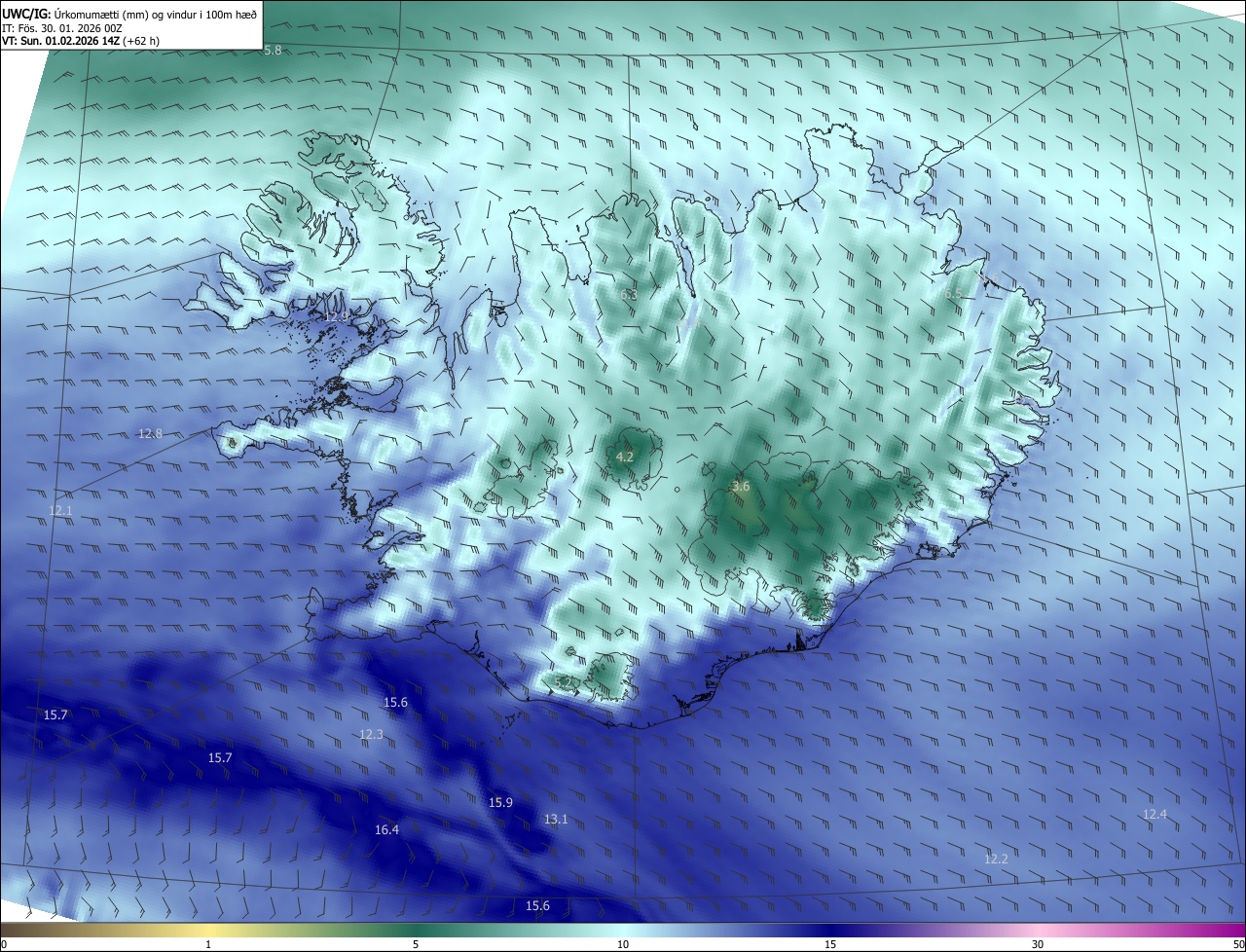Click the 4.2 value on the glacier
The width and height of the screenshot is (1246, 952).
tap(625, 457)
